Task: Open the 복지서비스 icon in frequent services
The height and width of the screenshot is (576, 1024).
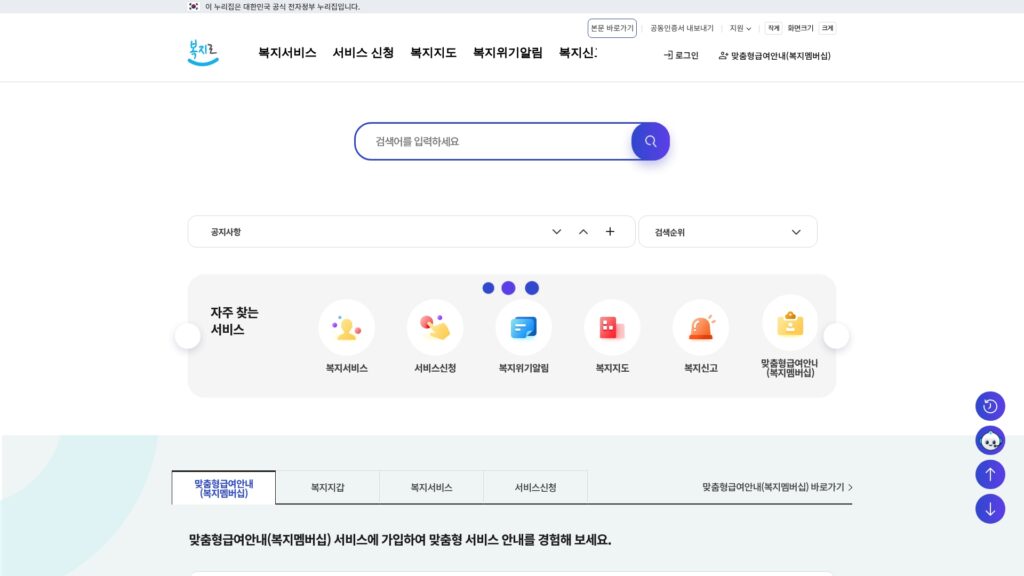Action: coord(346,328)
